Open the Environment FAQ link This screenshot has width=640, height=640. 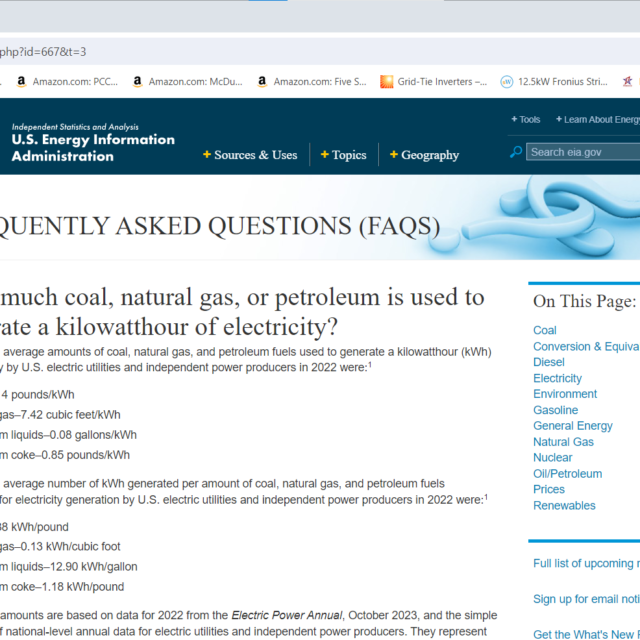click(x=564, y=394)
